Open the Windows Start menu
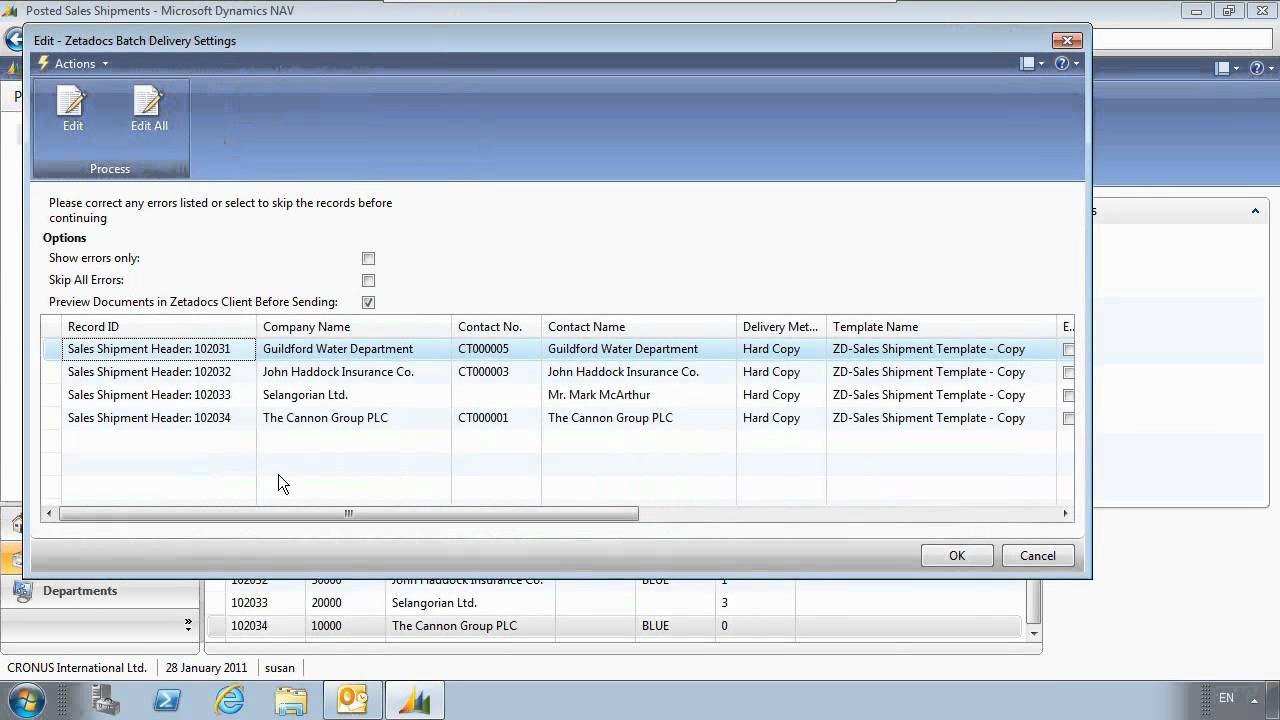The width and height of the screenshot is (1280, 720). tap(25, 699)
